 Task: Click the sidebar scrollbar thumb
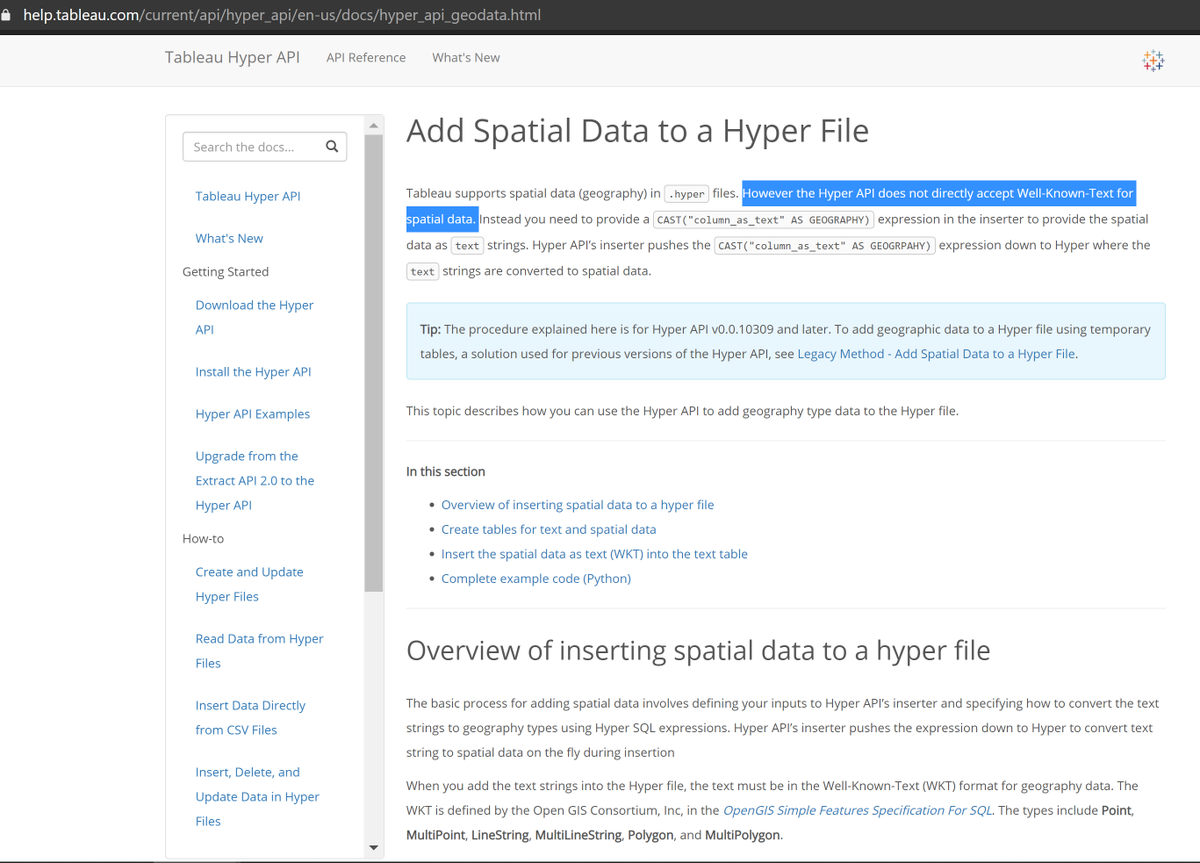374,363
